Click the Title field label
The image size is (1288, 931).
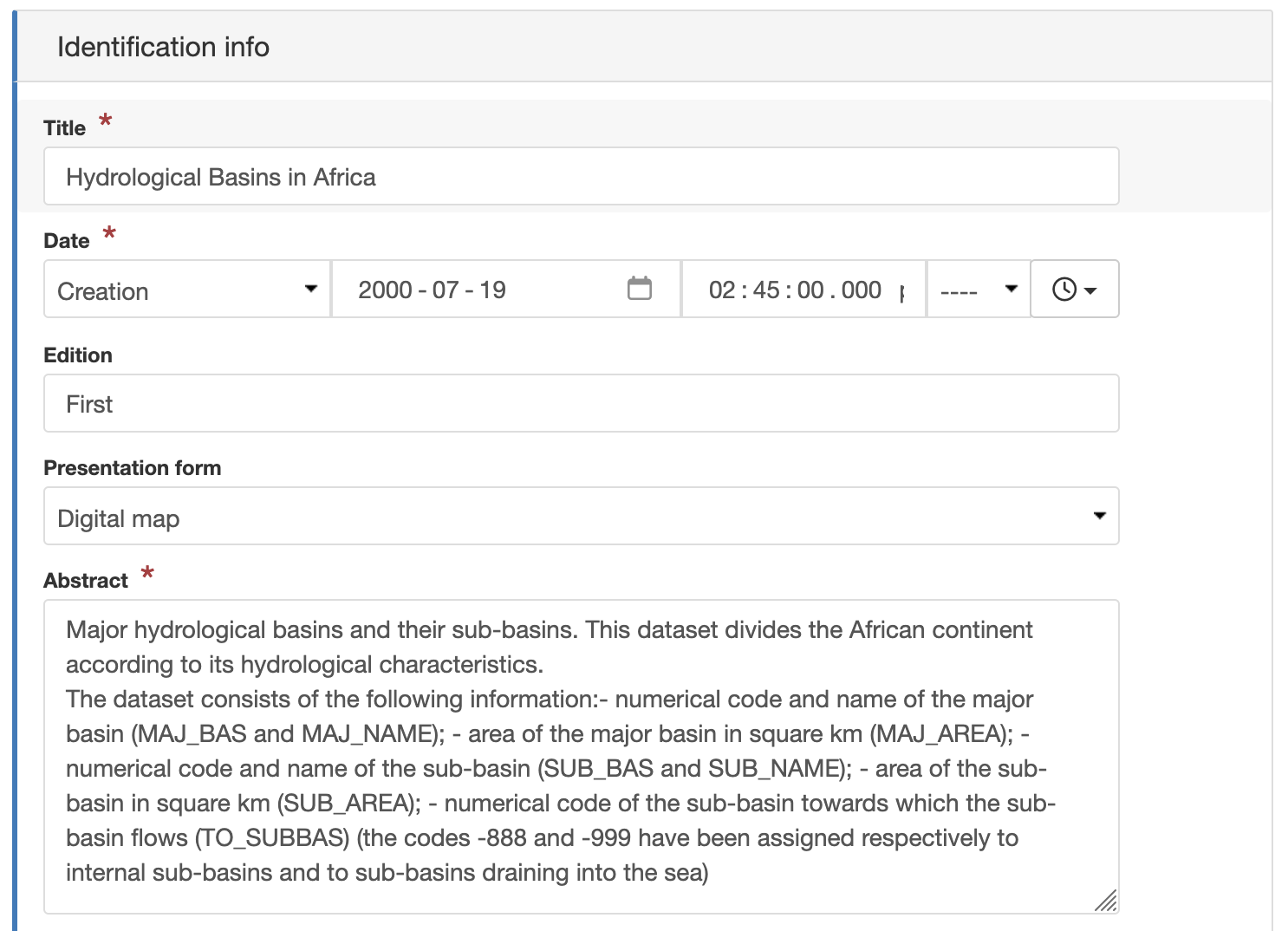pyautogui.click(x=65, y=128)
